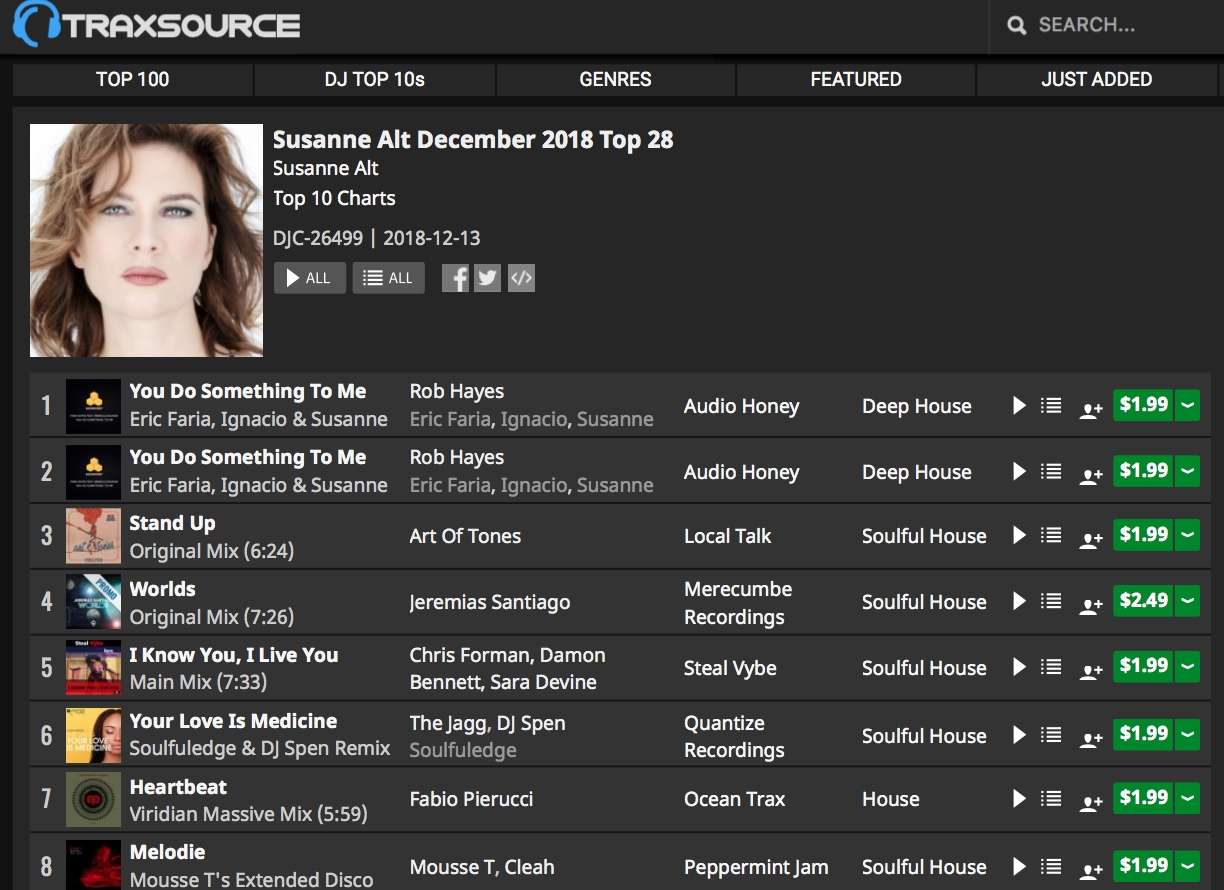Get the chart embed code
This screenshot has height=890, width=1224.
pos(521,277)
